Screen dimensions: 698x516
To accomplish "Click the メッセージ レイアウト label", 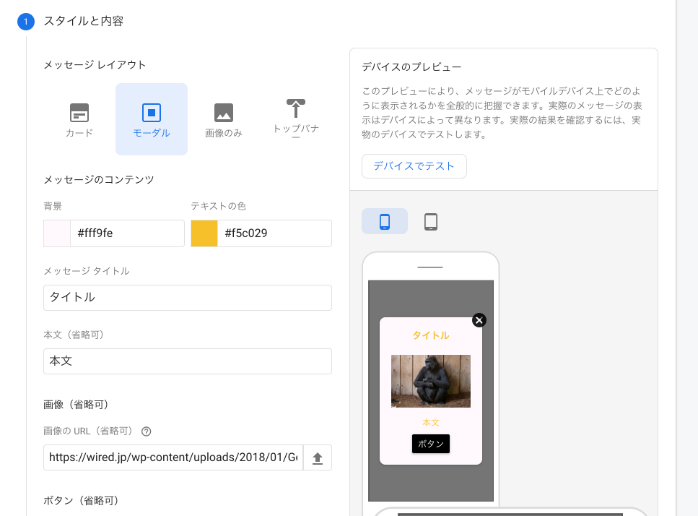I will 94,65.
